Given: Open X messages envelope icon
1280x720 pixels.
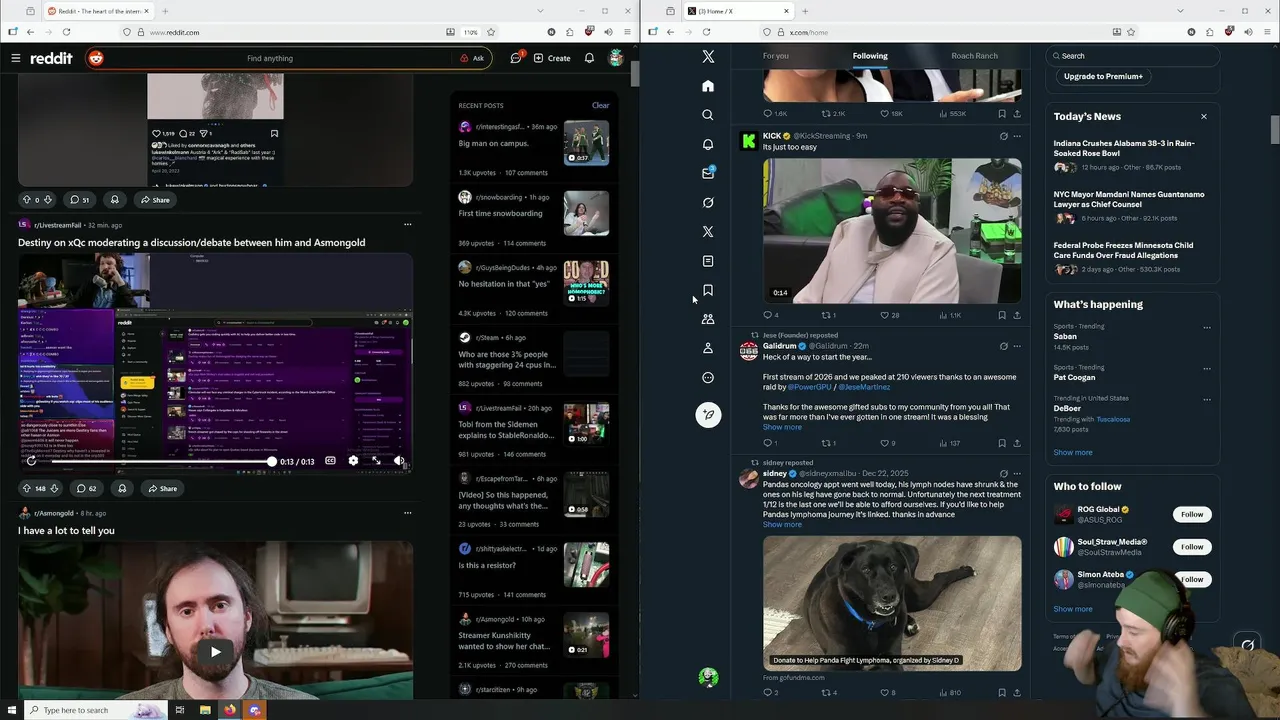Looking at the screenshot, I should [708, 173].
